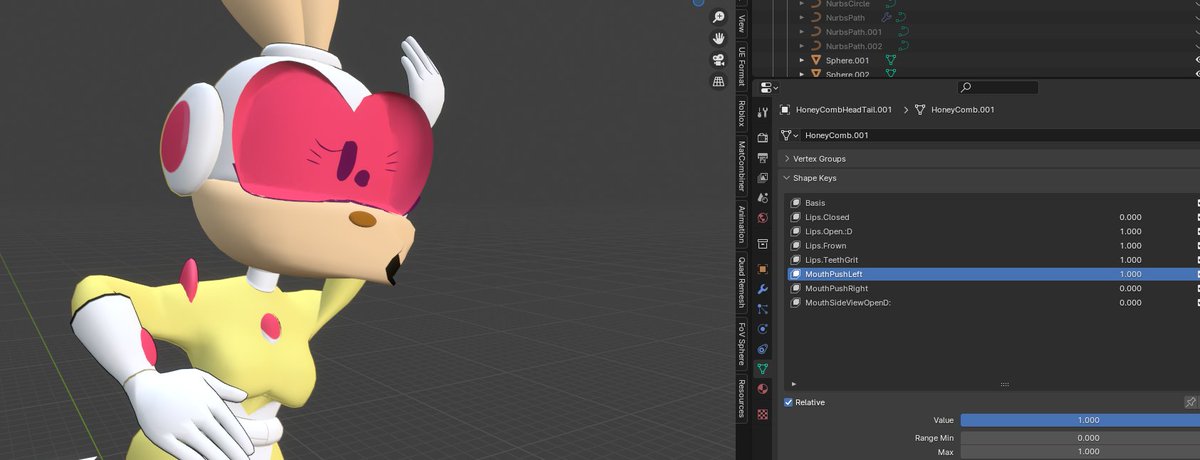Open the Object Constraints properties tab
This screenshot has height=460, width=1200.
[x=763, y=349]
